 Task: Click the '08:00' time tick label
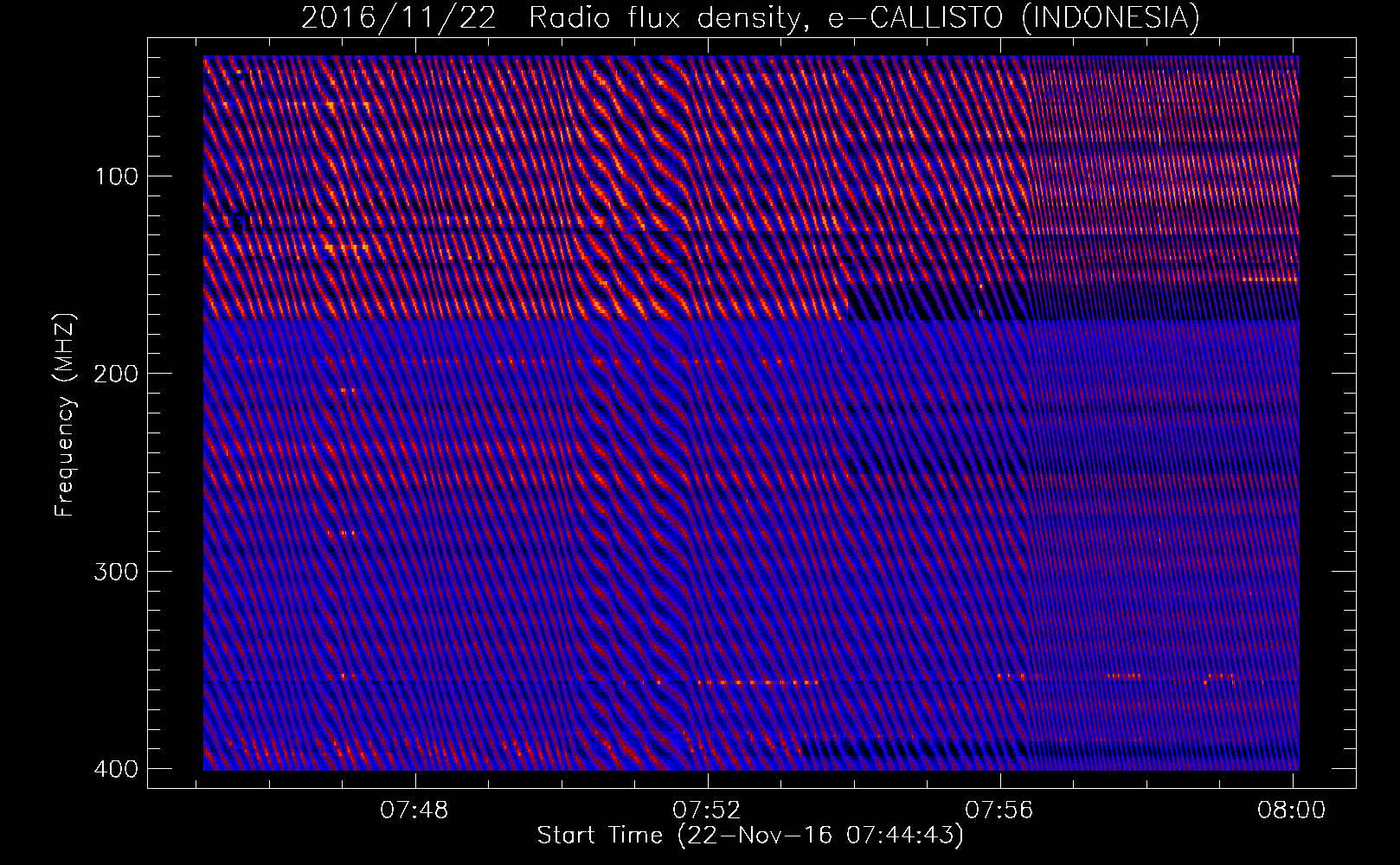pos(1293,811)
